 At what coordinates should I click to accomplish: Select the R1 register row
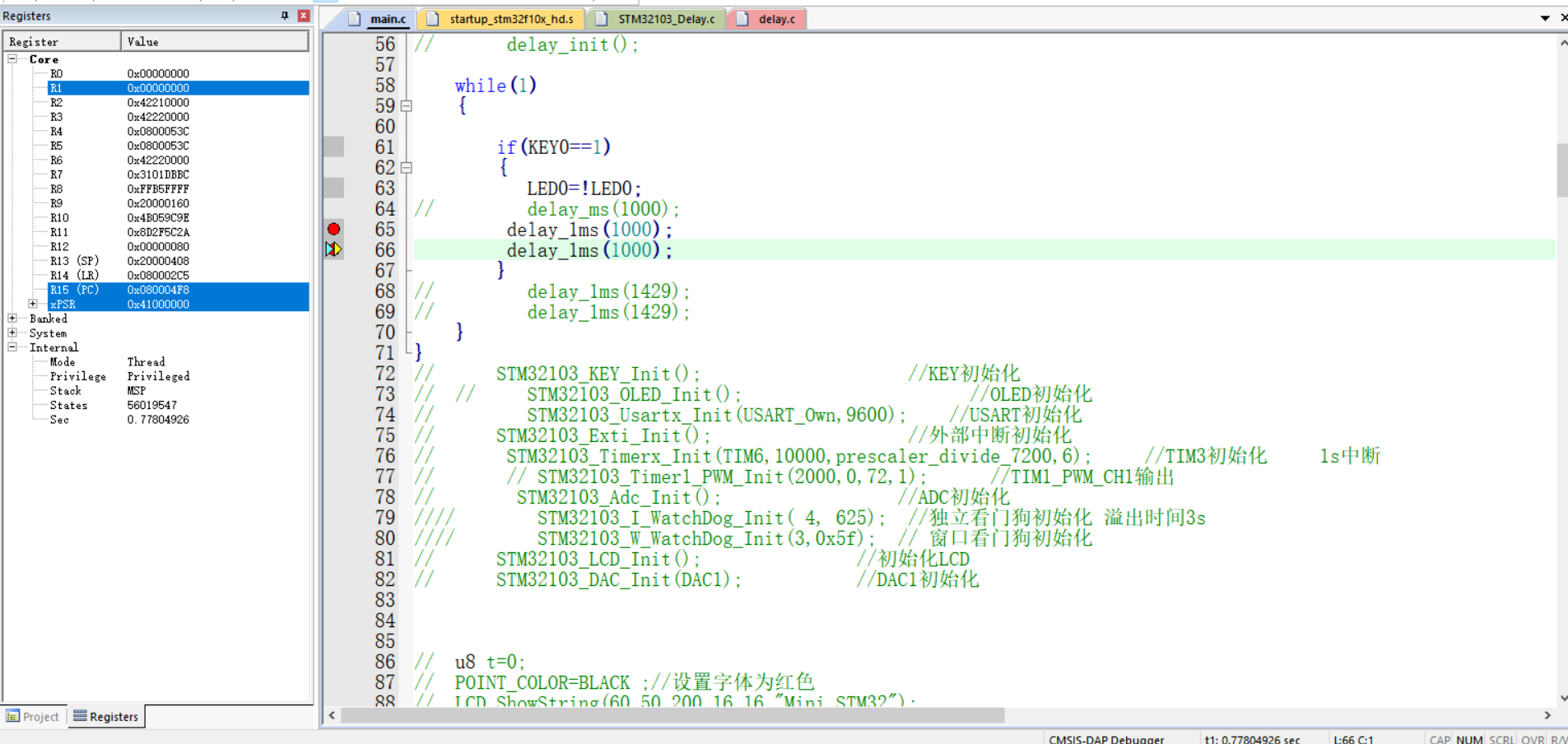click(x=178, y=88)
